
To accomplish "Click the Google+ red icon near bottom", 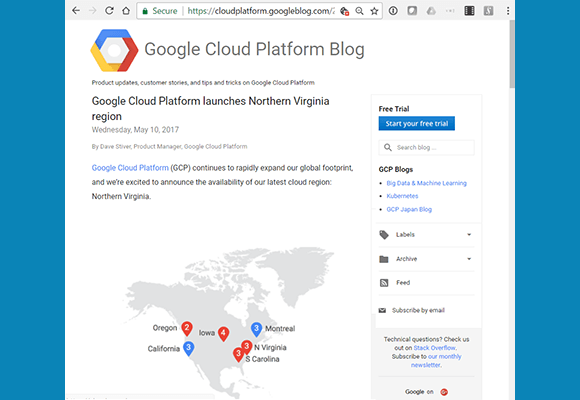I will tap(444, 392).
